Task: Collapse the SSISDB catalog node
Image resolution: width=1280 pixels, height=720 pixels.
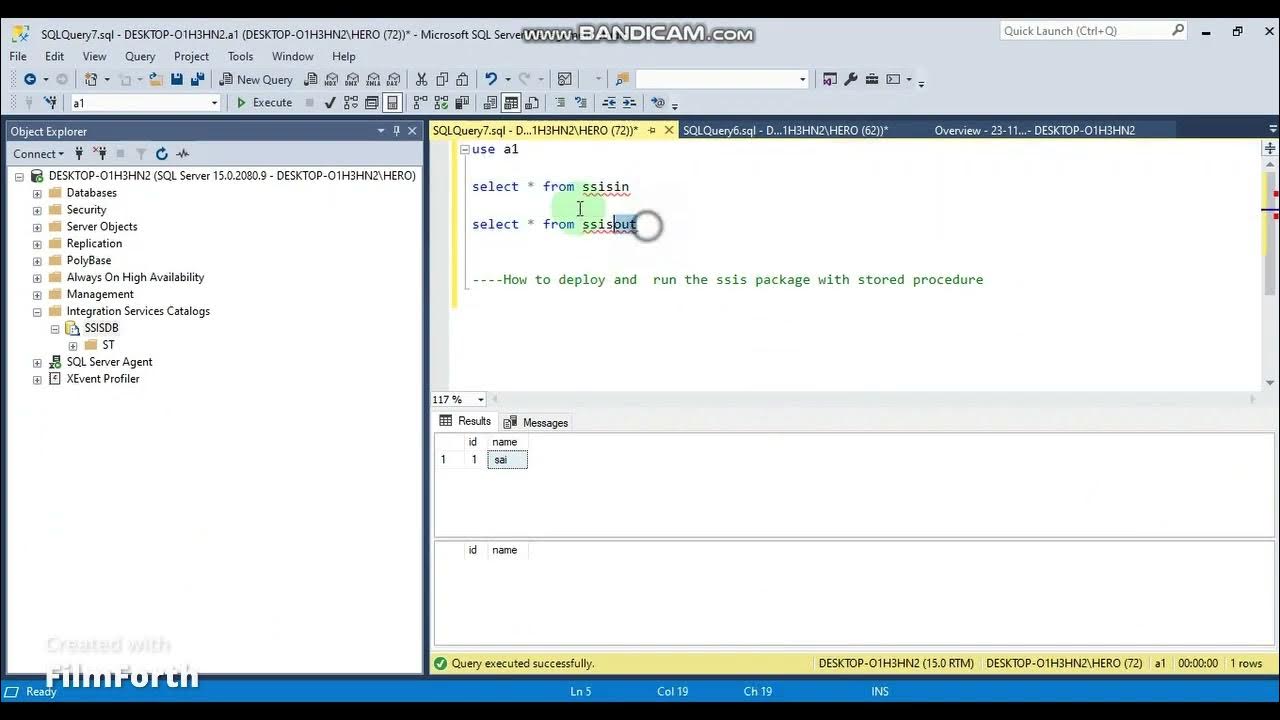Action: [x=55, y=328]
